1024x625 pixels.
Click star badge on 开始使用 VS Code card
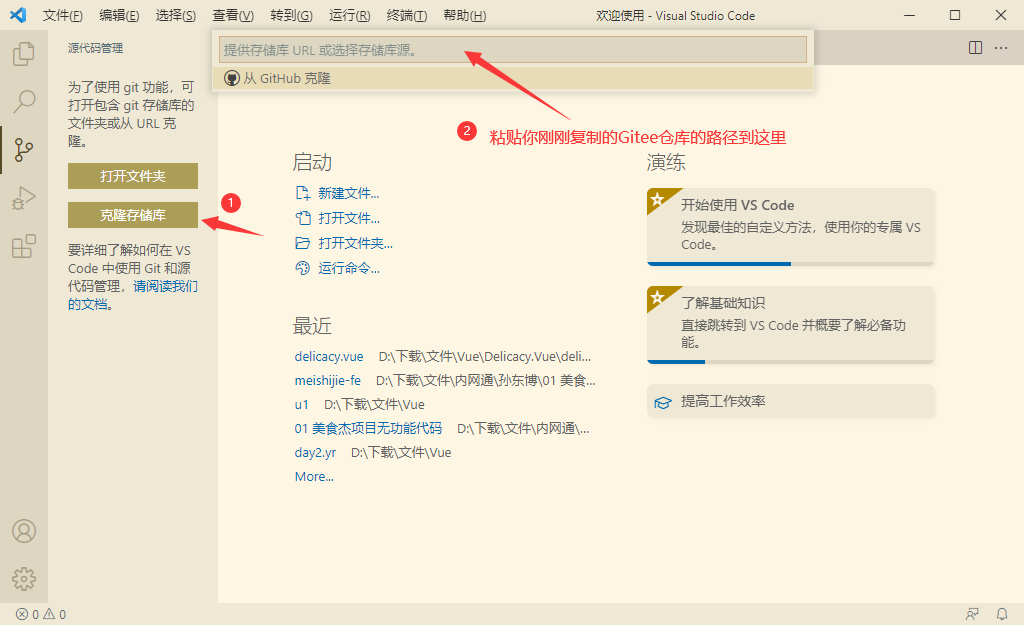(x=658, y=199)
